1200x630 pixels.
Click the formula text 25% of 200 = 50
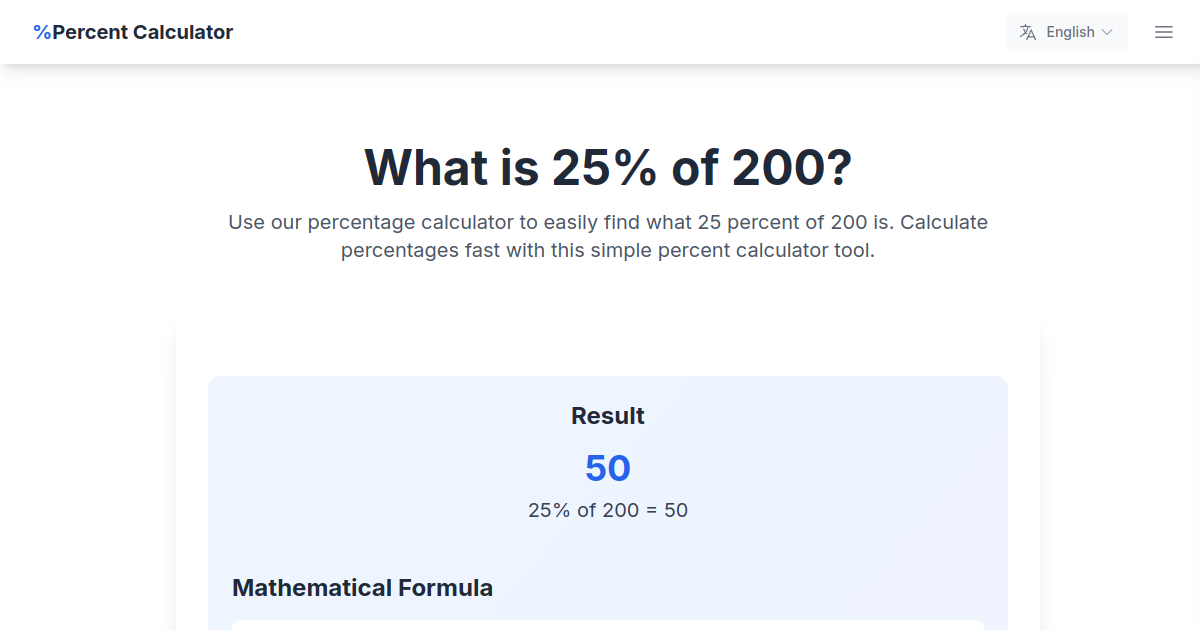[x=607, y=510]
